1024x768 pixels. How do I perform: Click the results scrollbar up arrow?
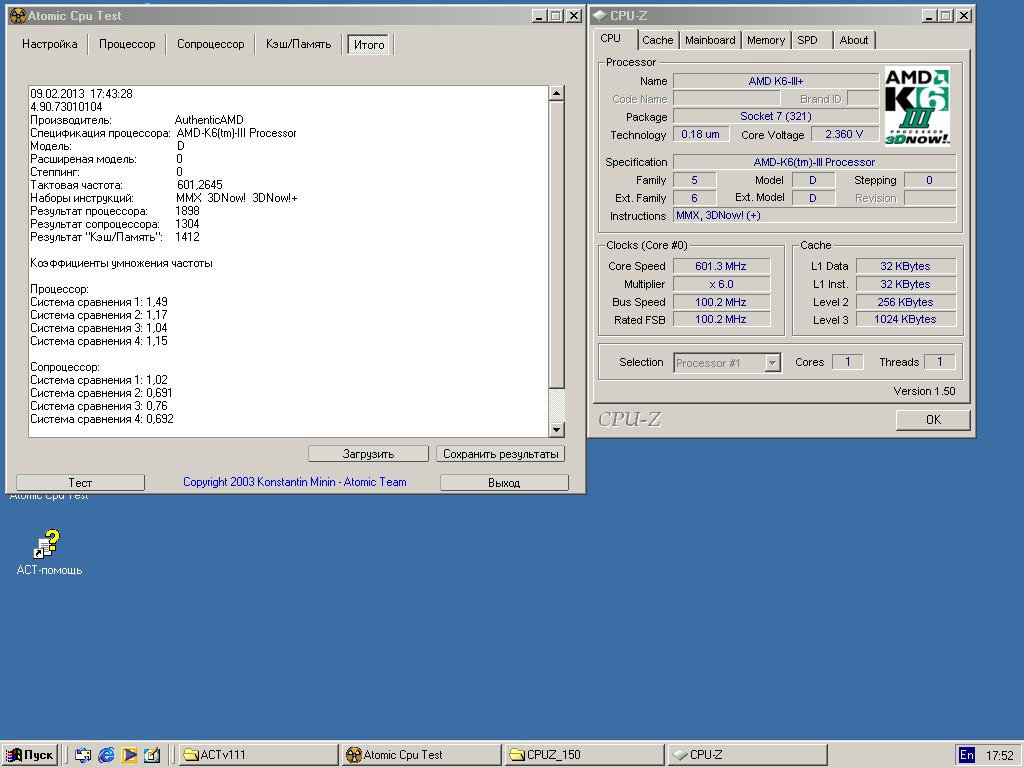click(556, 93)
